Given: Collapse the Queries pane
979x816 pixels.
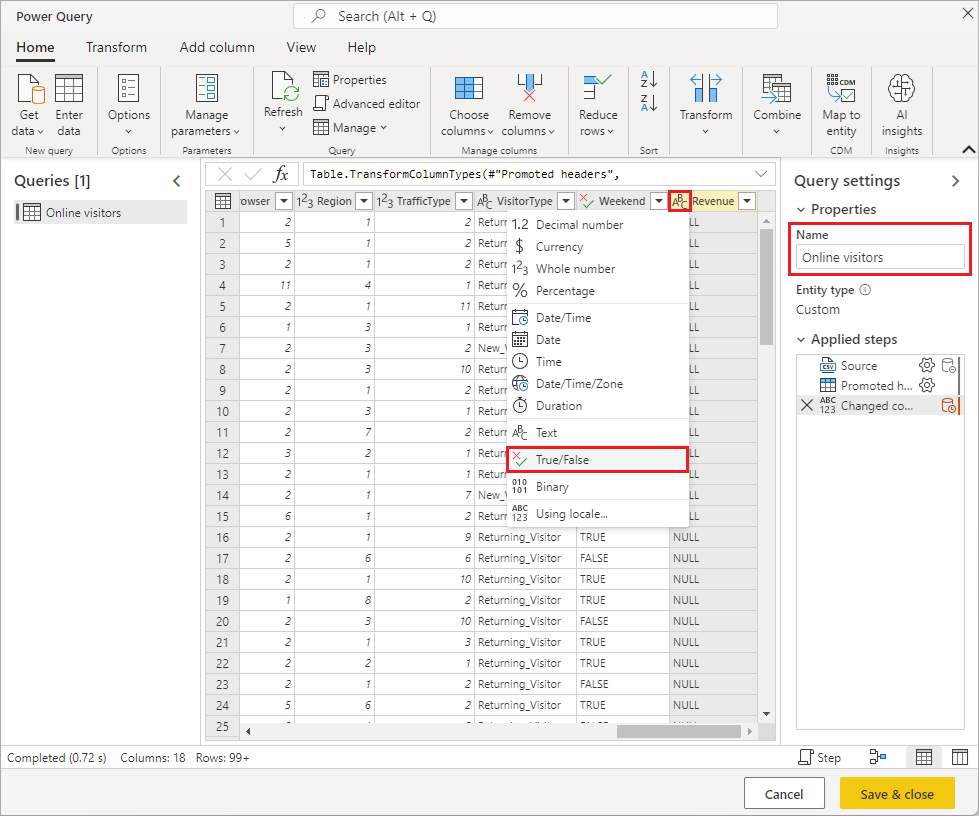Looking at the screenshot, I should coord(177,181).
